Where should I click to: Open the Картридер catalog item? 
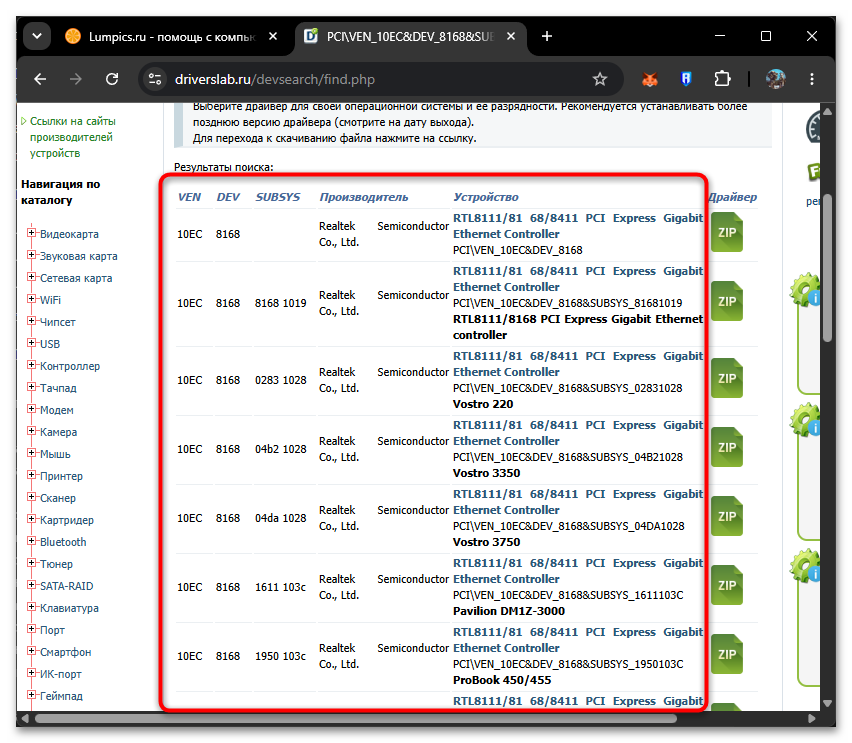pos(67,520)
